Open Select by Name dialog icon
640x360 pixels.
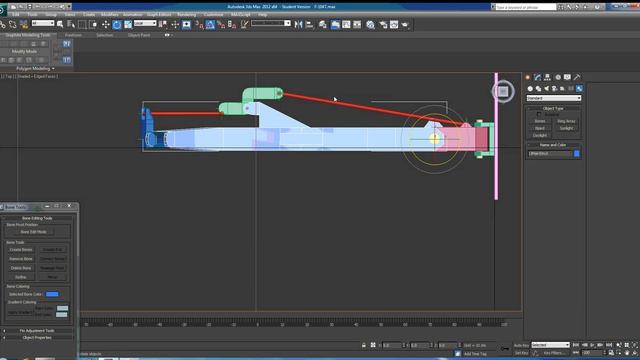tap(71, 24)
